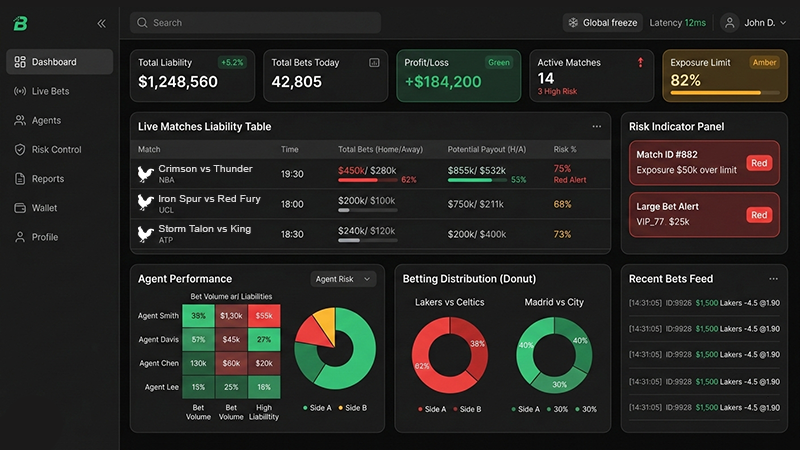Collapse the sidebar with double chevron
The height and width of the screenshot is (450, 800).
[102, 23]
